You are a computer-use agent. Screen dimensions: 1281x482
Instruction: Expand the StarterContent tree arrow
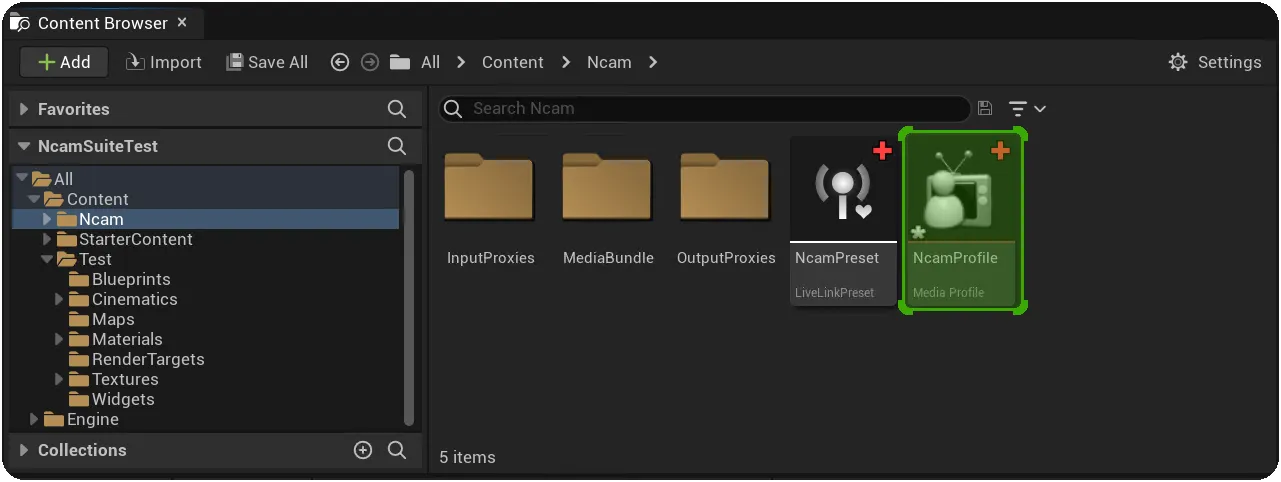click(46, 239)
